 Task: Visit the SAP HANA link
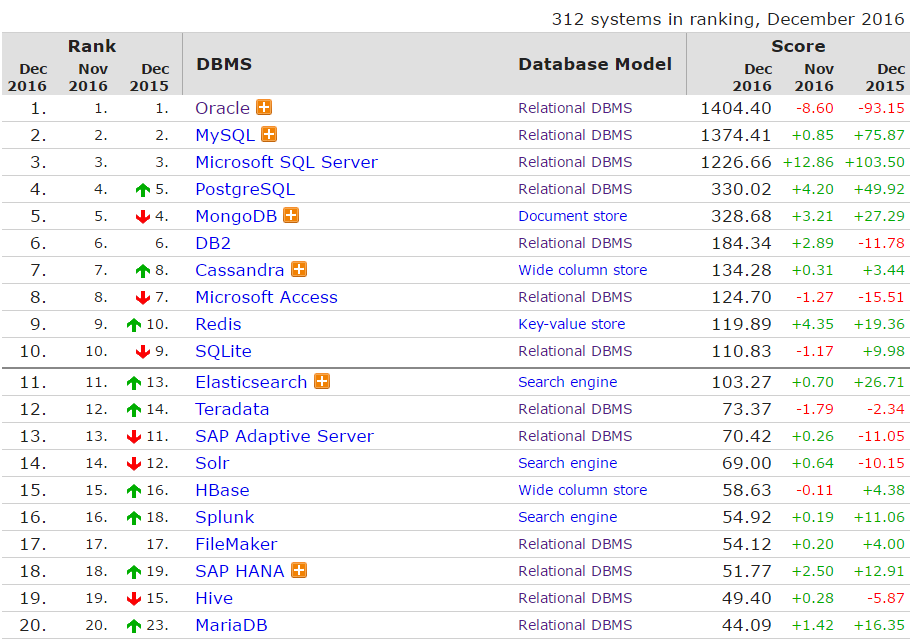[240, 570]
